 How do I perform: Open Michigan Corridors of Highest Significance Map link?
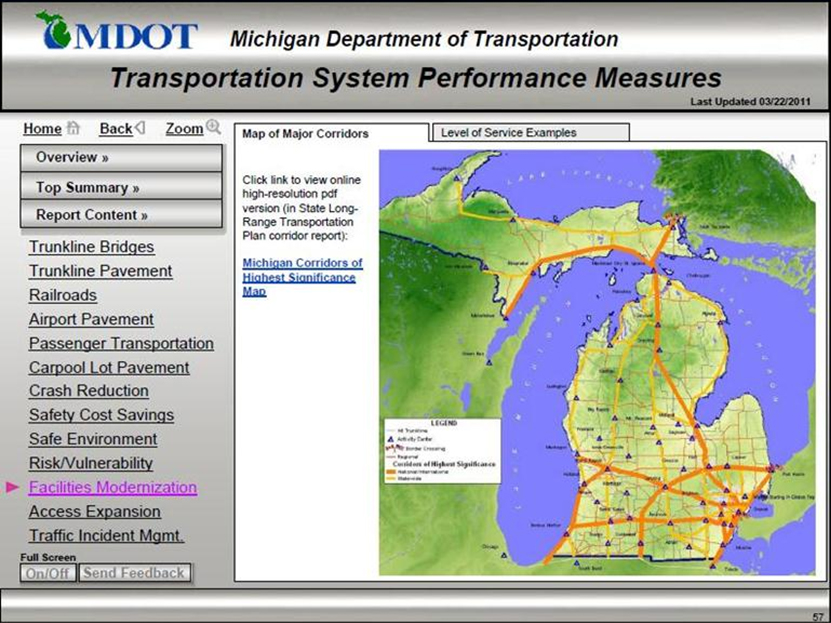pos(303,277)
